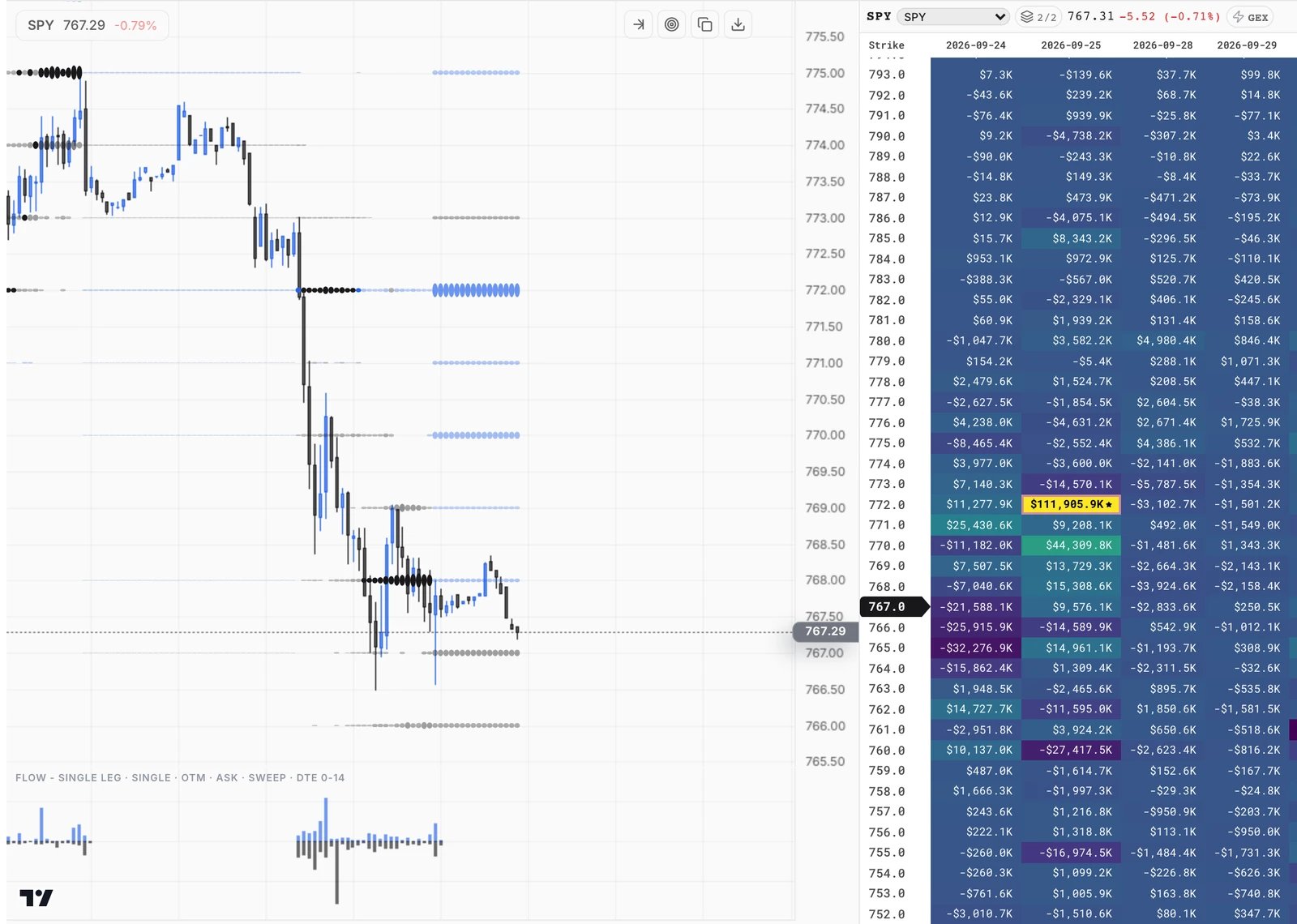Select the 2026-09-24 expiration column header

click(975, 45)
